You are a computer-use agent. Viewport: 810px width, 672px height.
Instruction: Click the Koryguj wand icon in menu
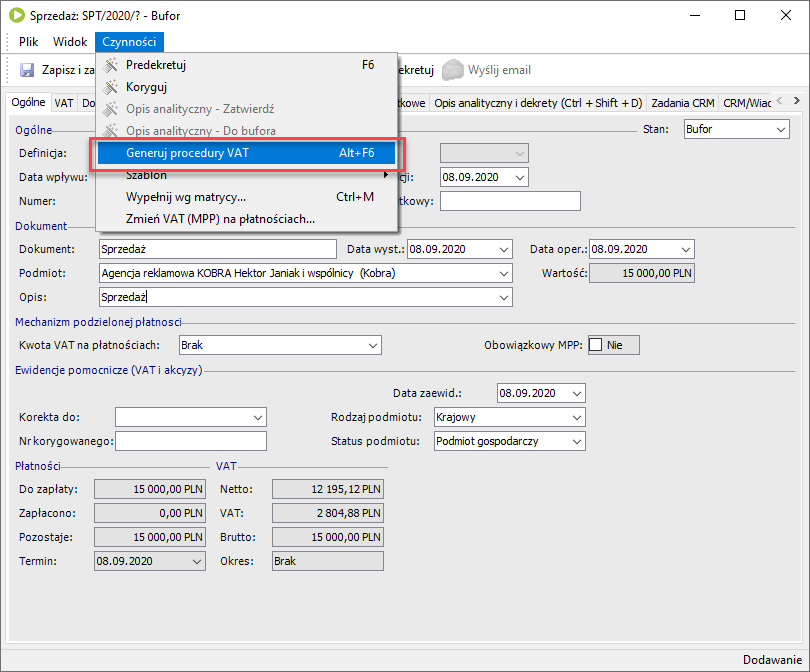pyautogui.click(x=110, y=87)
